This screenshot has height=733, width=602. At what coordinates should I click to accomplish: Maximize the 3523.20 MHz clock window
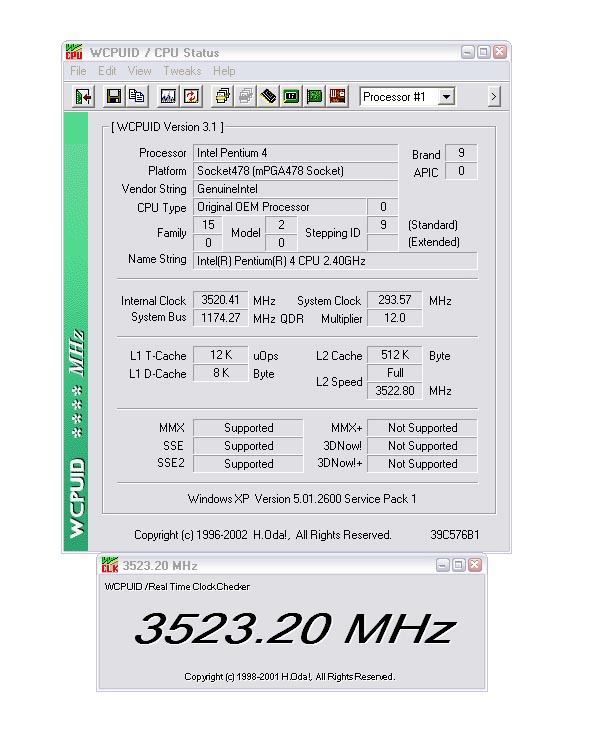(x=459, y=565)
